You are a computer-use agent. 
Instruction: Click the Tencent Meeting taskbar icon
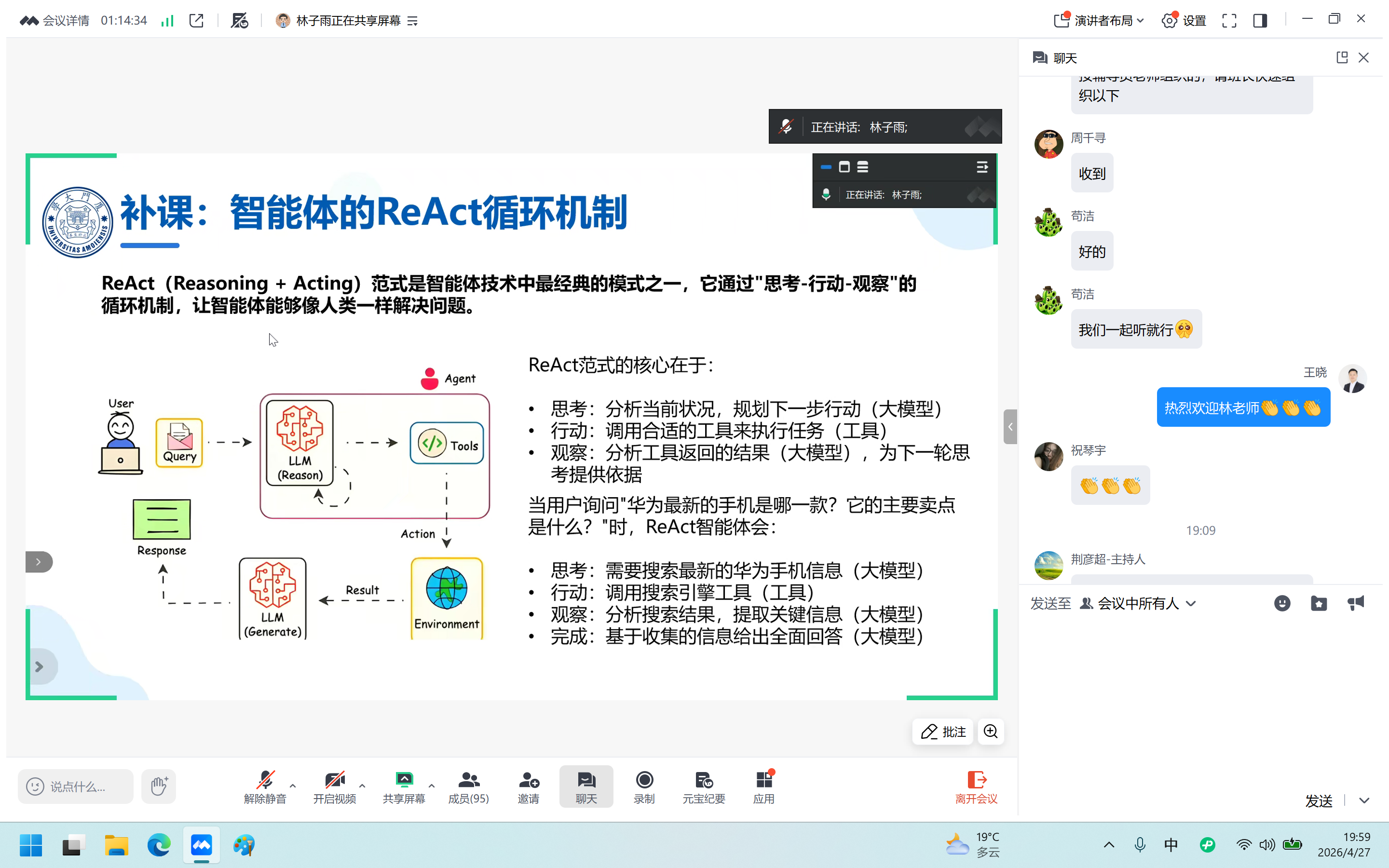[x=202, y=845]
